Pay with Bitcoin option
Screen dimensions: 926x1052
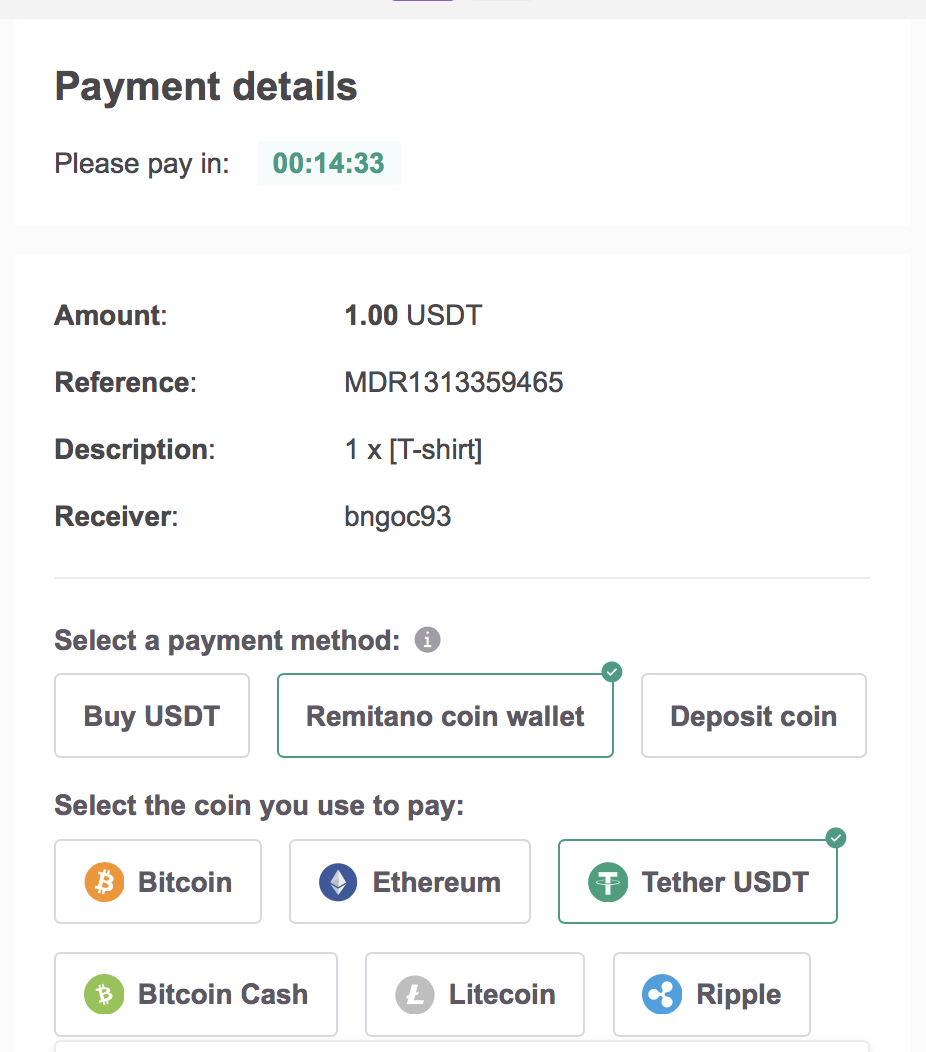pos(158,882)
